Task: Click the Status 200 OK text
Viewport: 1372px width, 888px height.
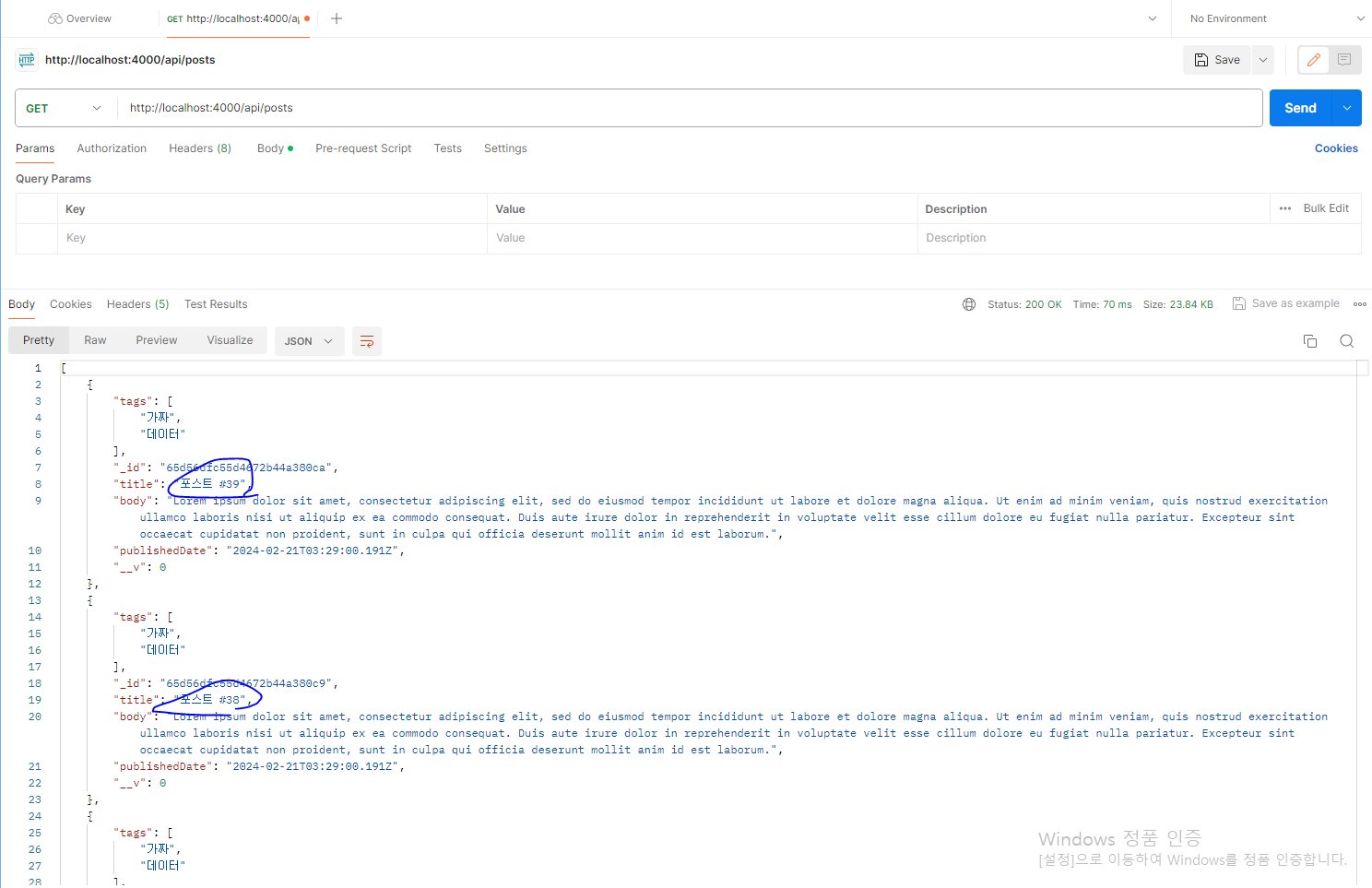Action: pyautogui.click(x=1024, y=304)
